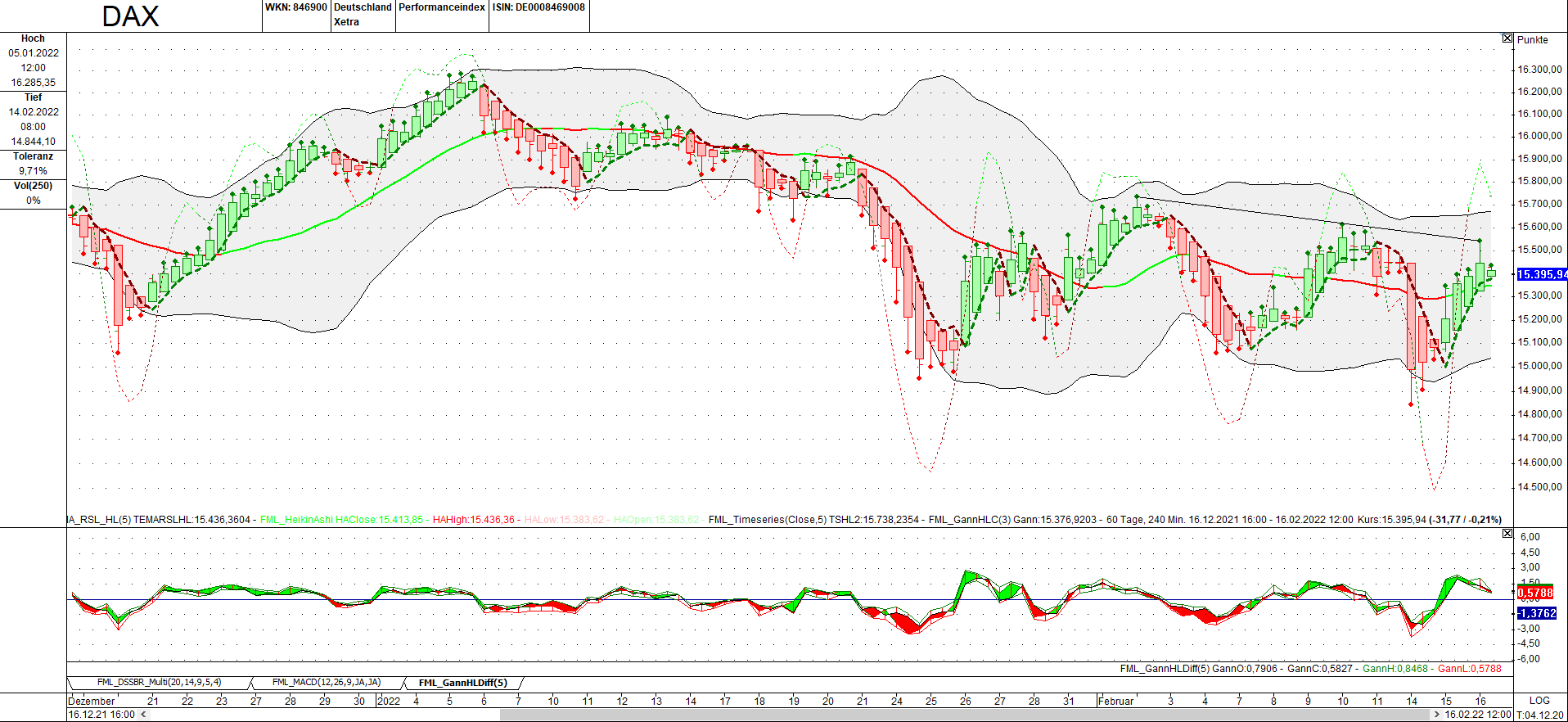Click the blue indicator value marker -1,3762
The image size is (1568, 722).
[1537, 613]
